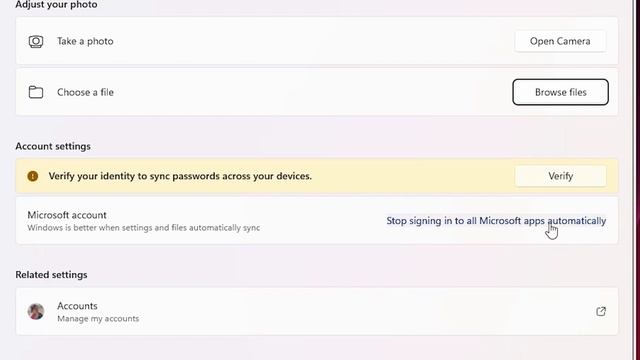Click the Verify button
Image resolution: width=640 pixels, height=360 pixels.
(x=560, y=176)
